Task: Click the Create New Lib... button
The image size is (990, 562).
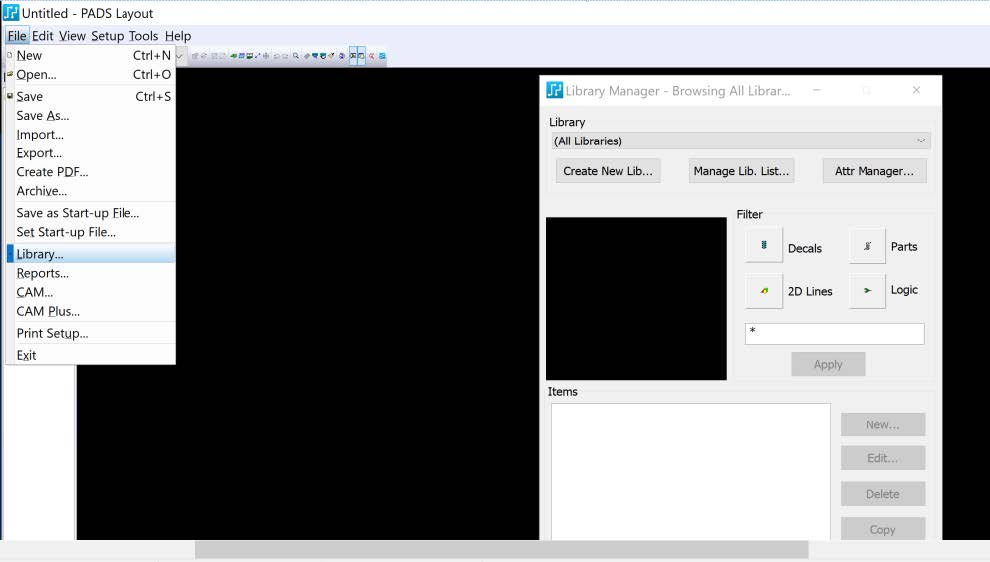Action: click(x=608, y=171)
